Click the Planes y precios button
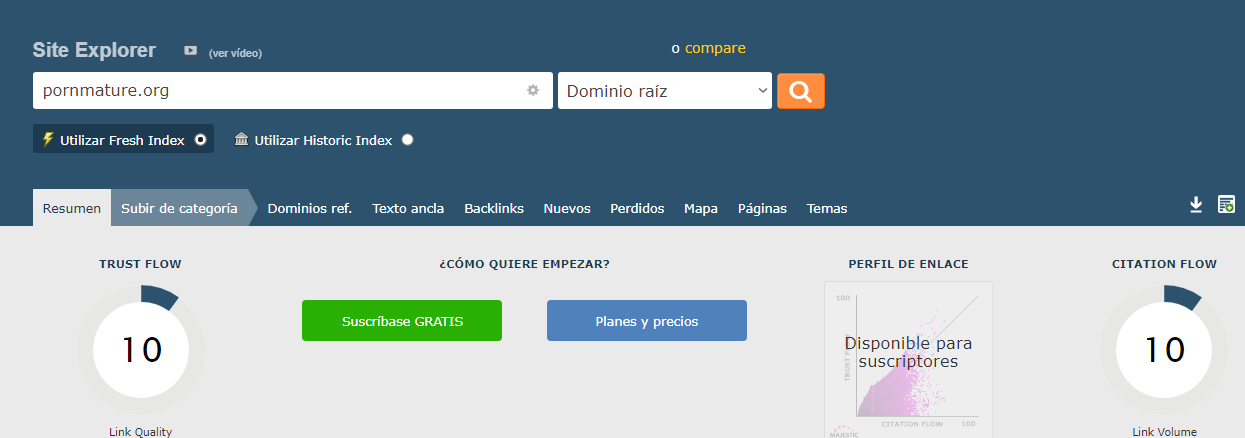Viewport: 1245px width, 438px height. click(647, 321)
